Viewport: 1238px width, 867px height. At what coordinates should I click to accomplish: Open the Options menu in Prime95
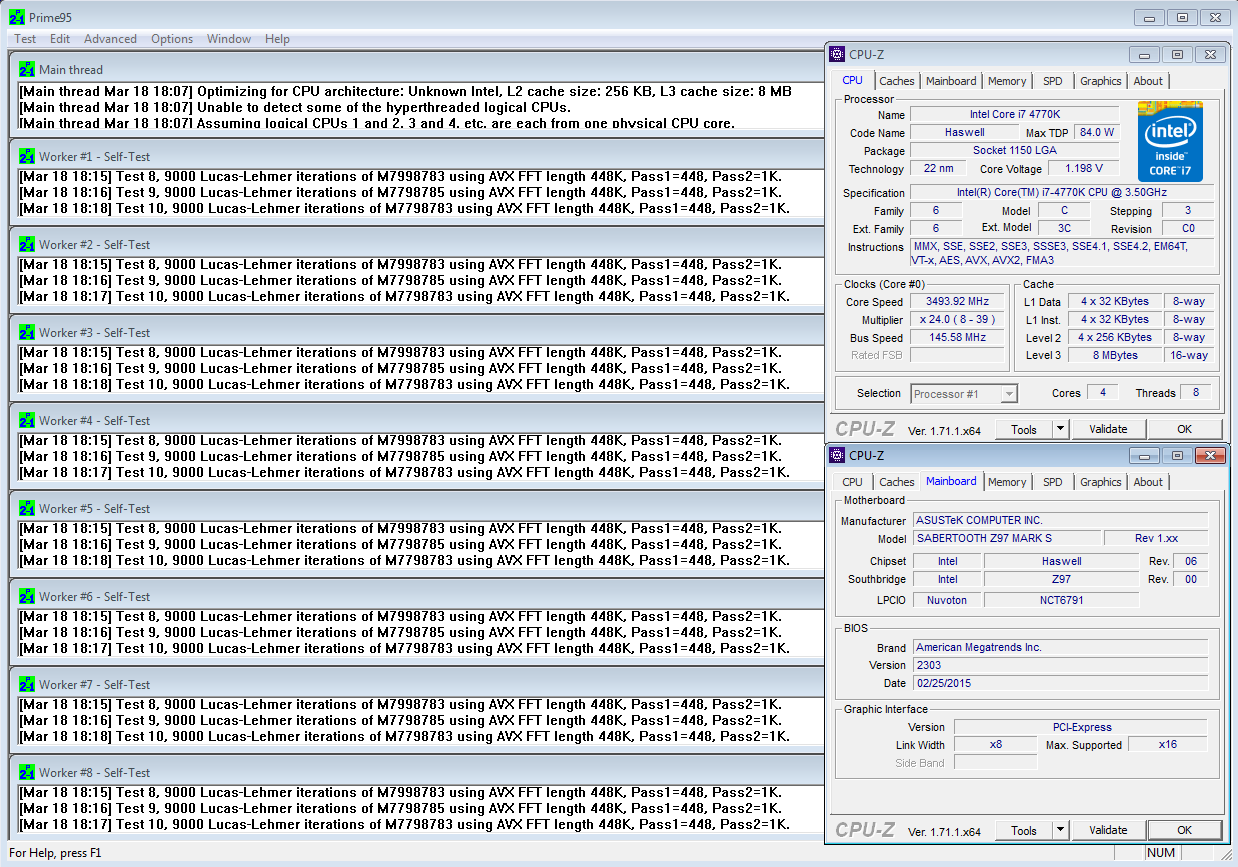point(172,39)
